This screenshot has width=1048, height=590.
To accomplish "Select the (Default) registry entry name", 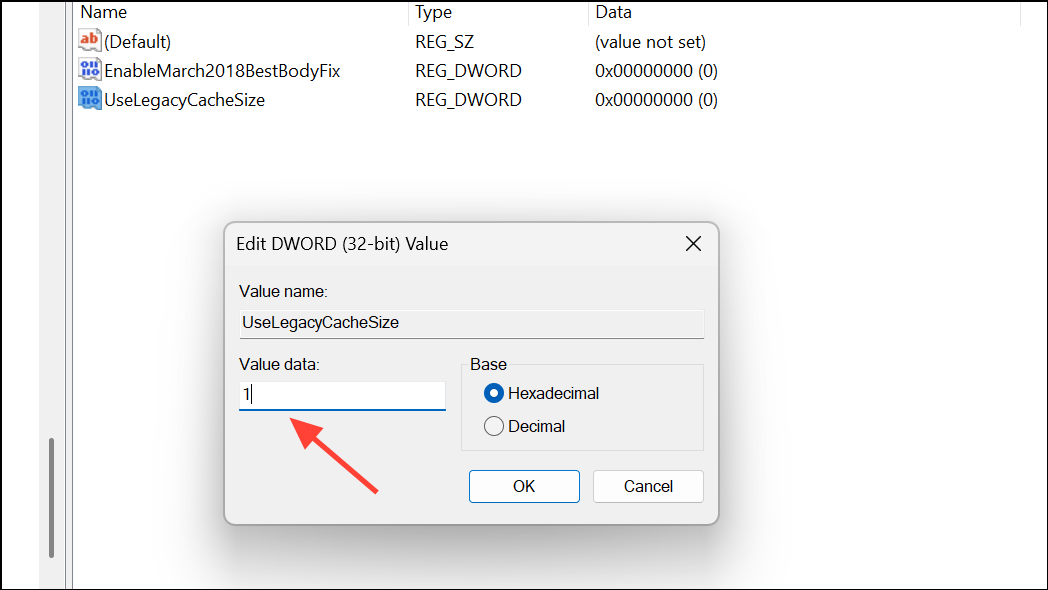I will tap(138, 42).
